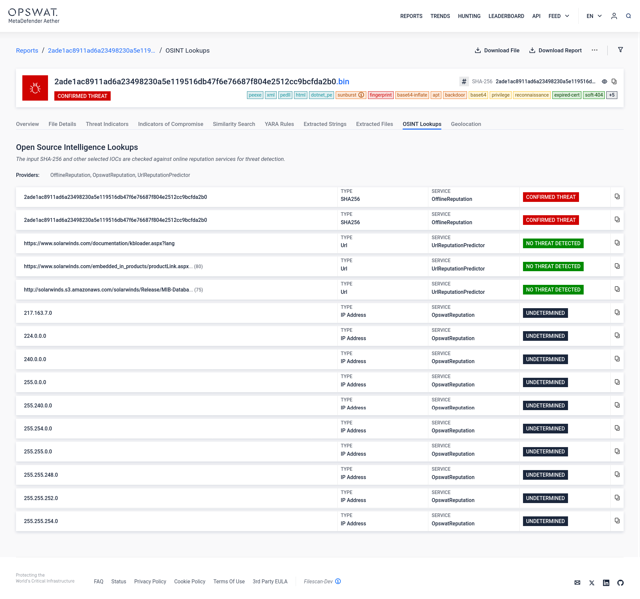Viewport: 640px width, 599px height.
Task: Open the Geolocation tab
Action: tap(466, 124)
